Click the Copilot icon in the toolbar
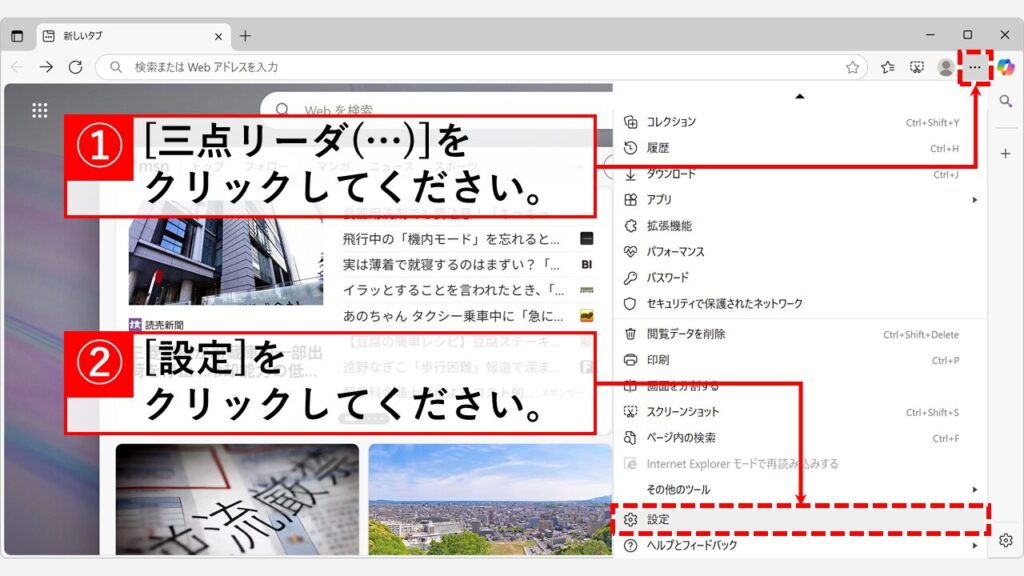The height and width of the screenshot is (576, 1024). pos(1006,67)
